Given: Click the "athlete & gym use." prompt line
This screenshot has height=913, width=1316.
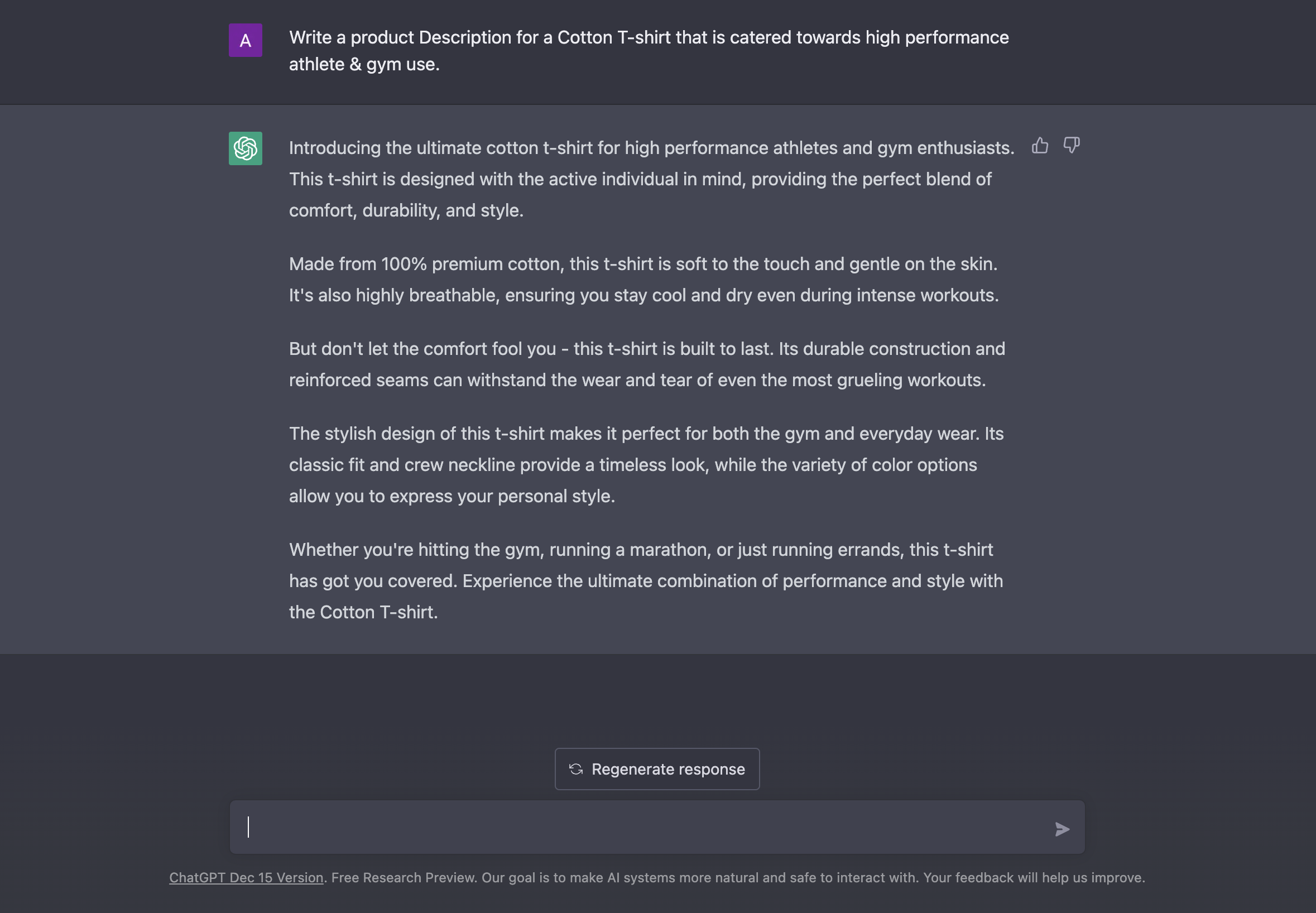Looking at the screenshot, I should [364, 64].
